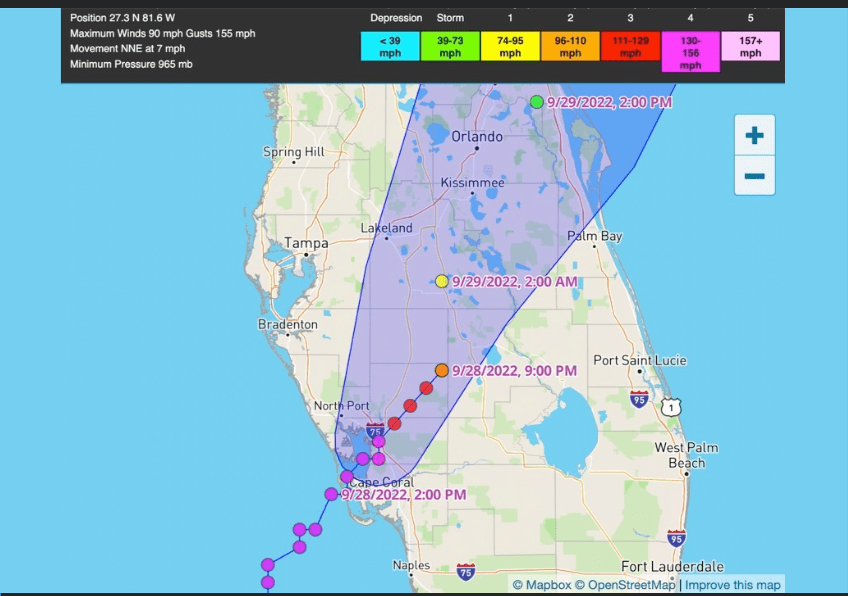
Task: Click the orange track marker for 9/28/2022 9:00 PM
Action: pyautogui.click(x=442, y=370)
